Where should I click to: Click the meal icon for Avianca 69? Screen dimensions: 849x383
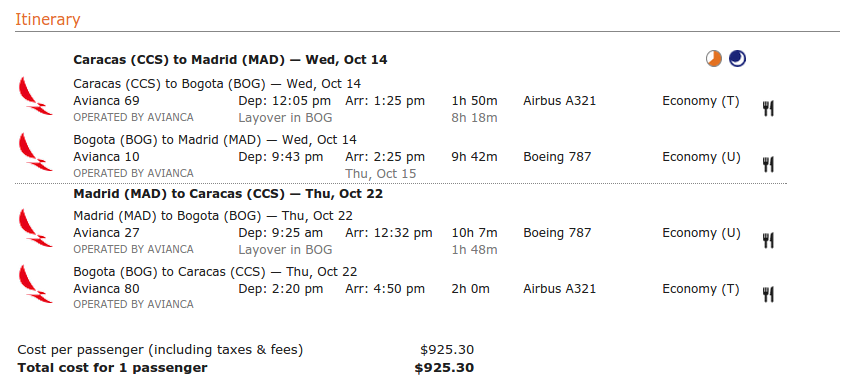(768, 109)
